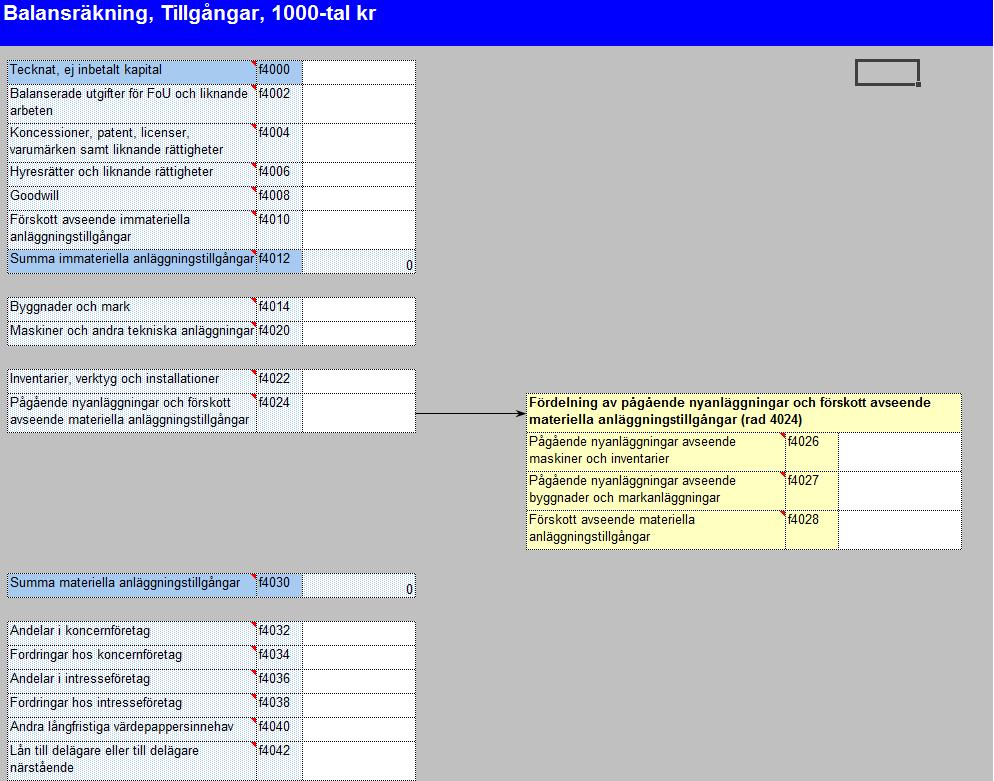The width and height of the screenshot is (994, 781).
Task: Select the Byggnader och mark f4014 cell
Action: point(359,309)
